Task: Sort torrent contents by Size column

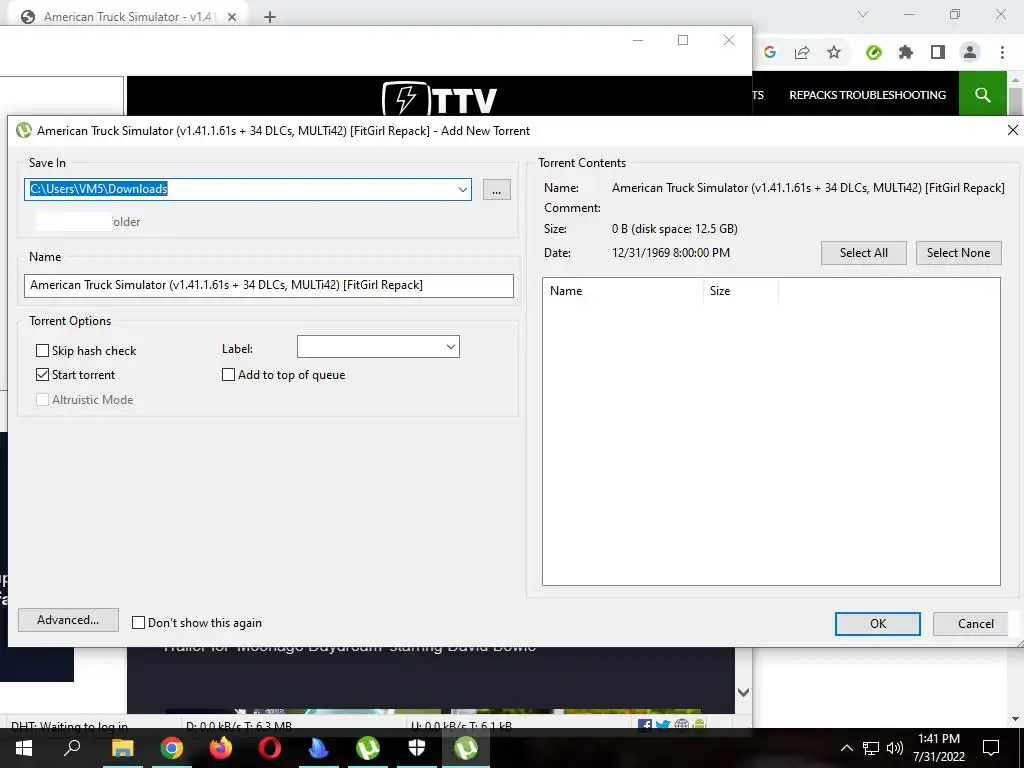Action: pyautogui.click(x=741, y=291)
